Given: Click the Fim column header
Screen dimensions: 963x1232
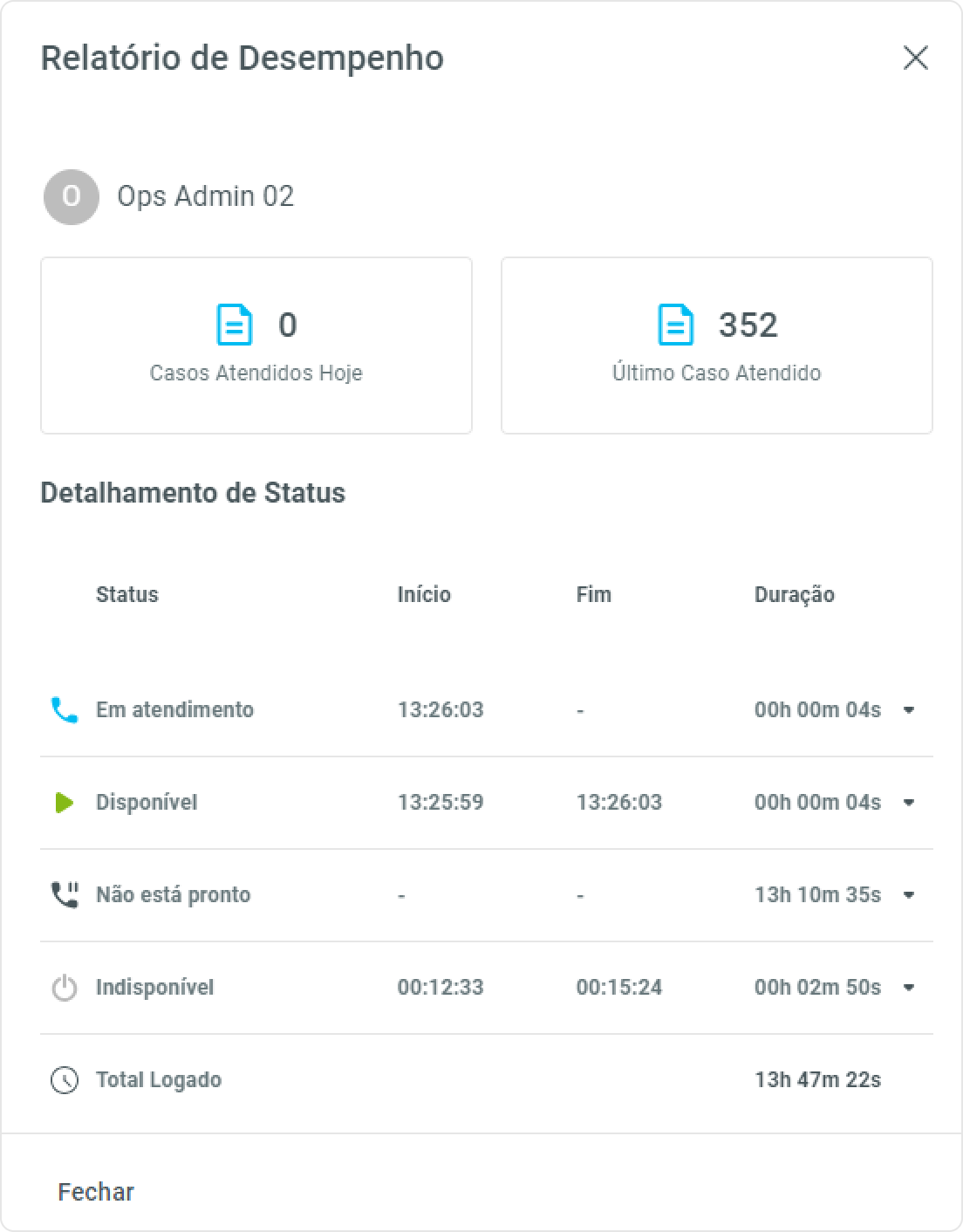Looking at the screenshot, I should coord(593,595).
